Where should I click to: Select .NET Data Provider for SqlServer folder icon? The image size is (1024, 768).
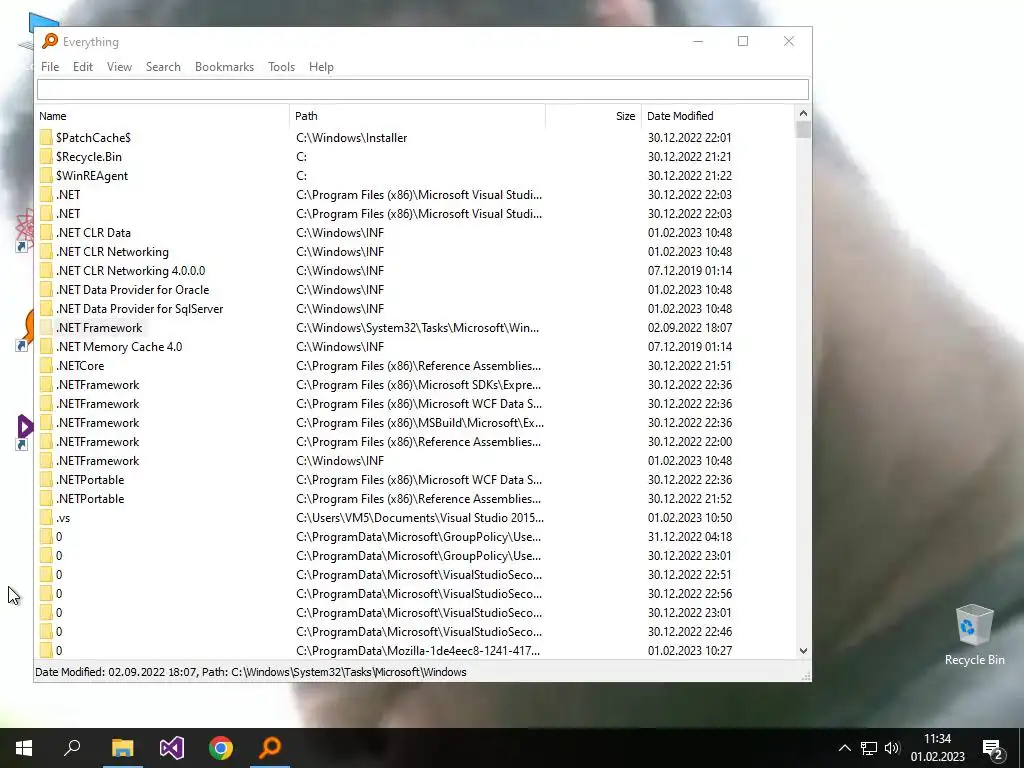[46, 308]
